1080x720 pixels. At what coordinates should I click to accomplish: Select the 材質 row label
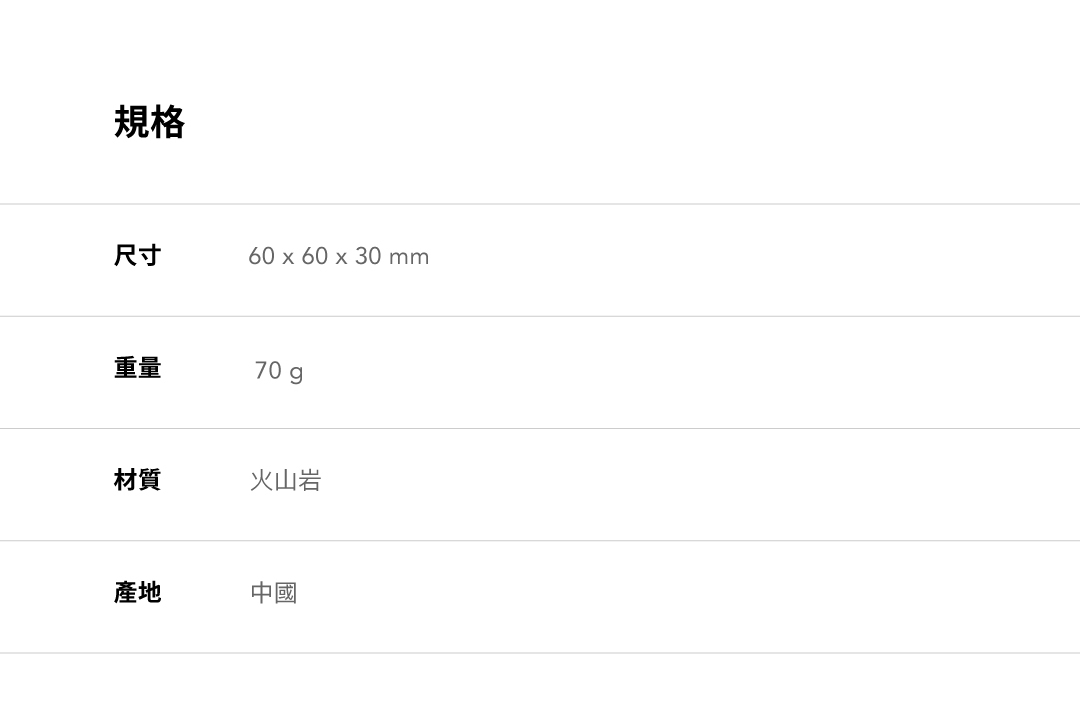(x=137, y=481)
